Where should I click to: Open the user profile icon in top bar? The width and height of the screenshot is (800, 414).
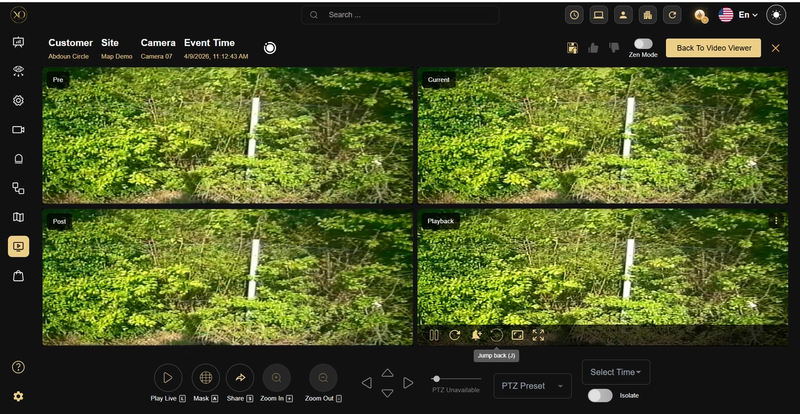point(623,15)
